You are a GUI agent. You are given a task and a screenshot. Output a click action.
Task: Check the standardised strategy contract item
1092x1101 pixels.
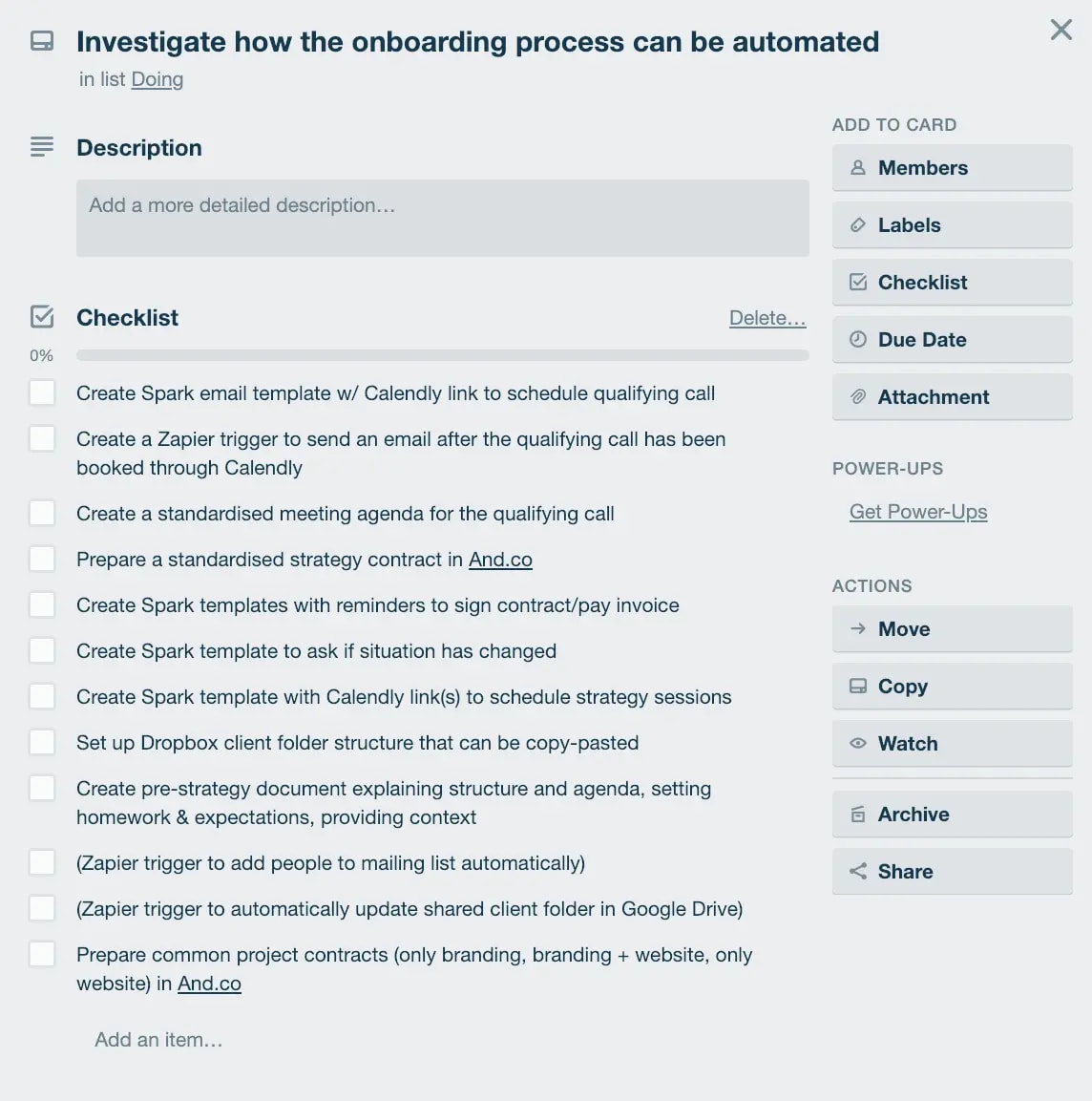click(42, 559)
